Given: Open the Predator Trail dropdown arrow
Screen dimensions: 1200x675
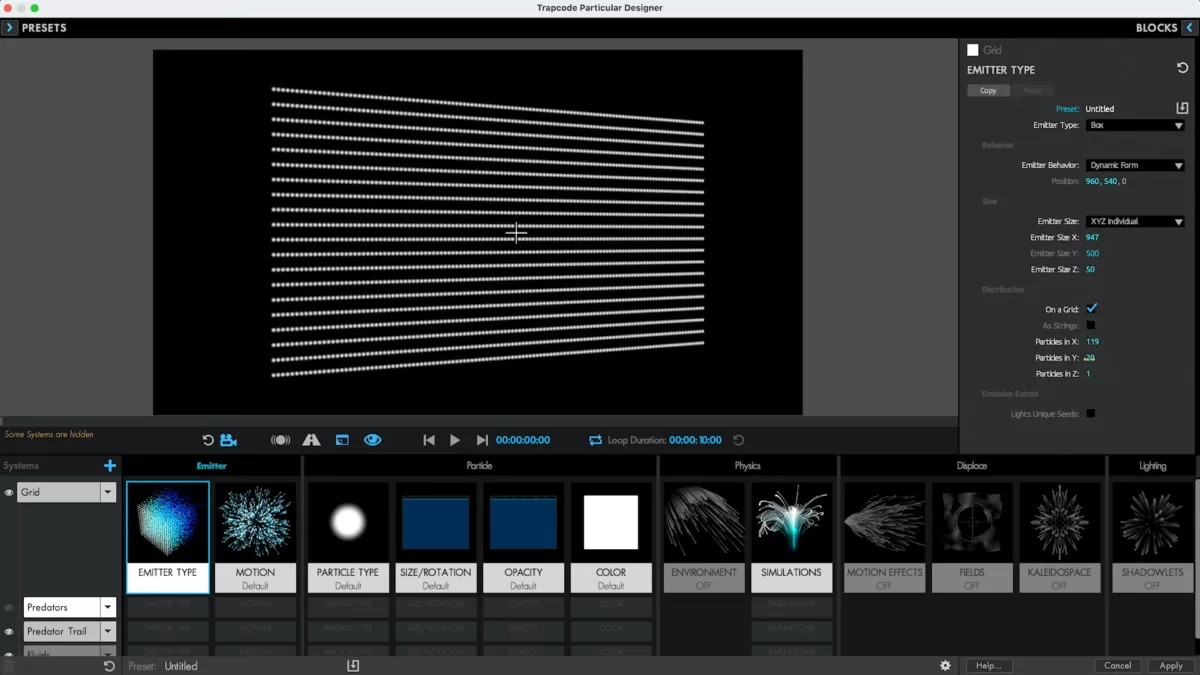Looking at the screenshot, I should [108, 632].
